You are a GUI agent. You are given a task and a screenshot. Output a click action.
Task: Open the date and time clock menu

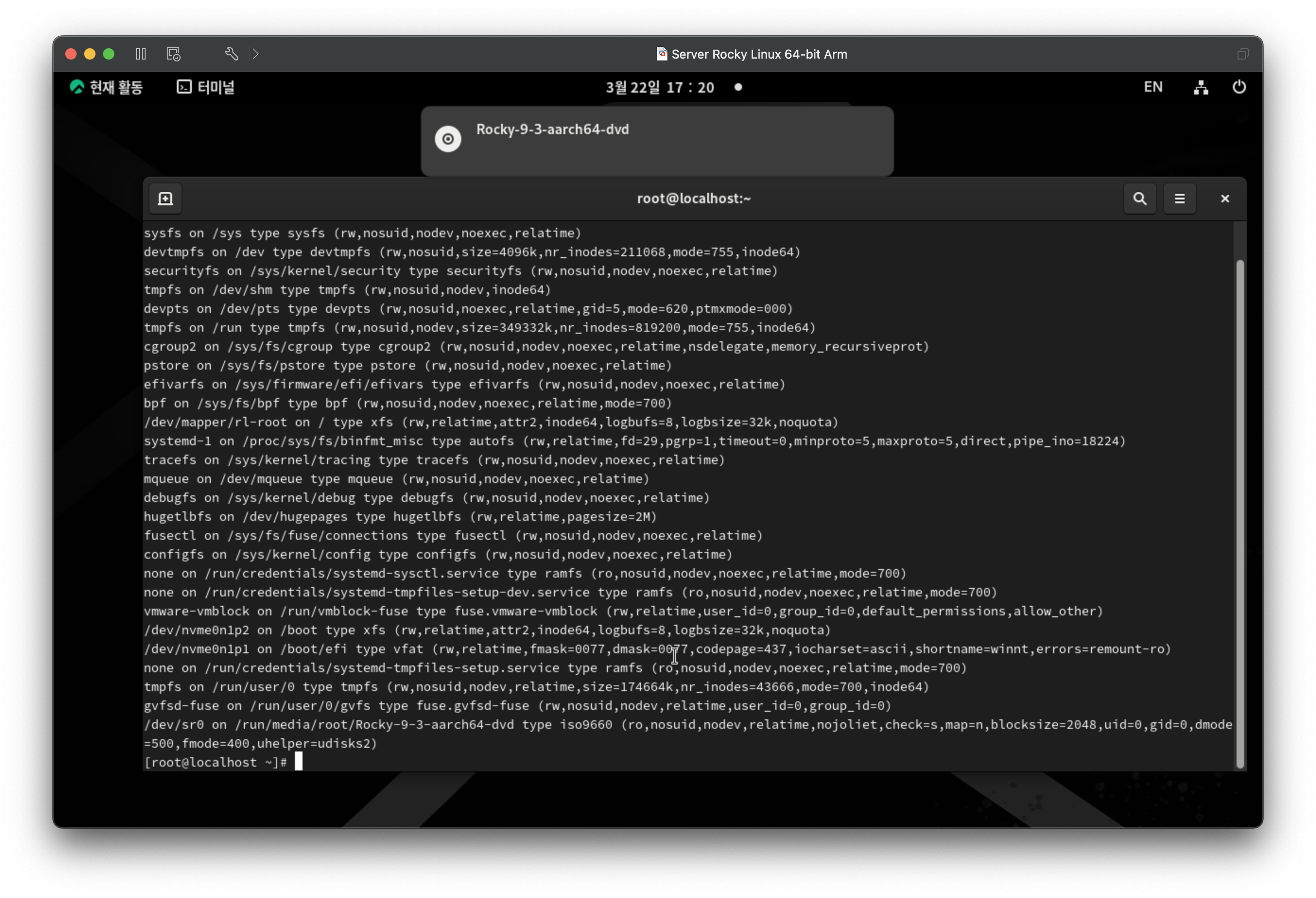(660, 87)
